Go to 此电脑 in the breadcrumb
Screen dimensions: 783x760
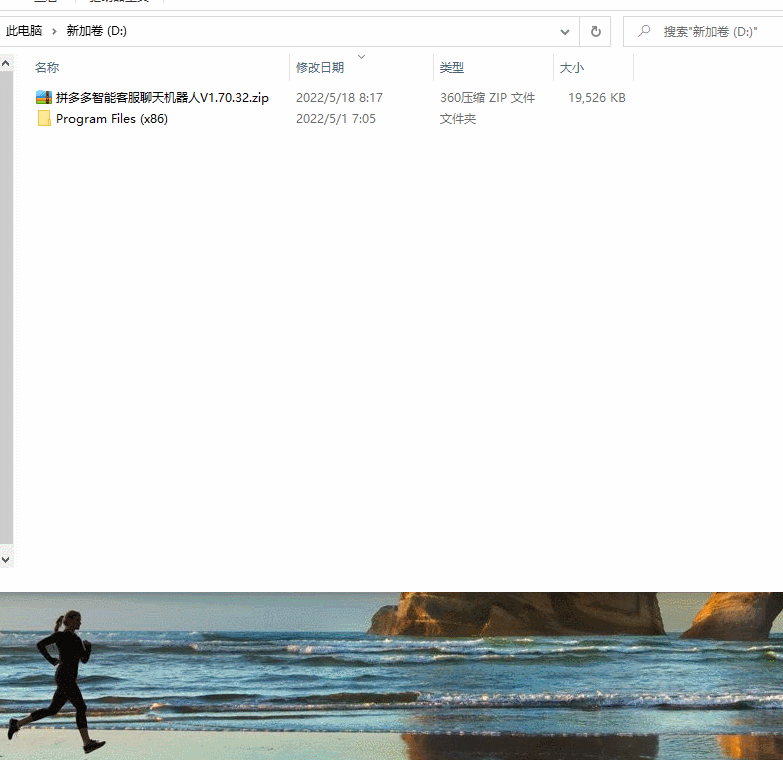click(x=23, y=31)
